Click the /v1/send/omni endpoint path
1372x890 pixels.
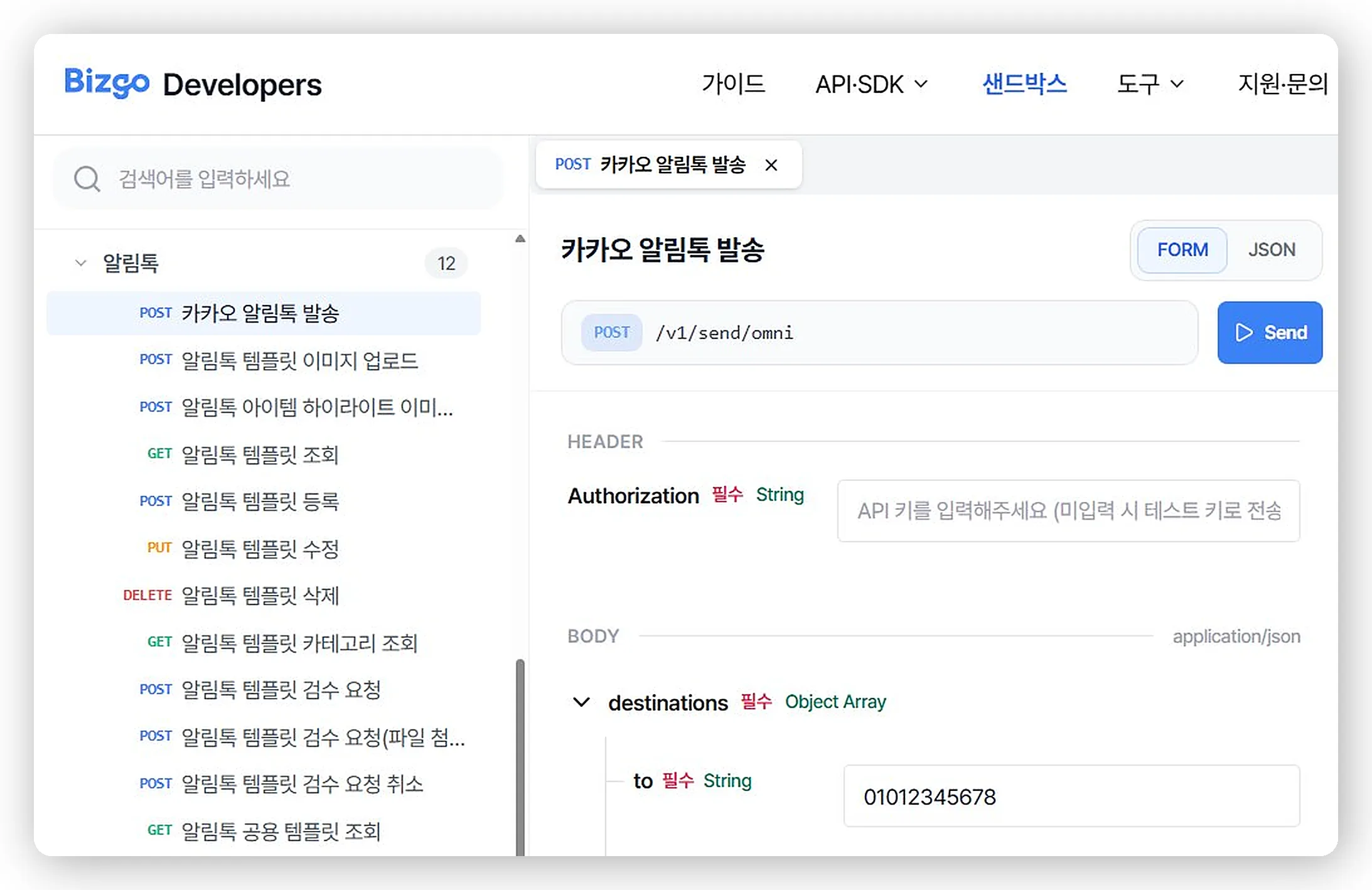pos(724,333)
